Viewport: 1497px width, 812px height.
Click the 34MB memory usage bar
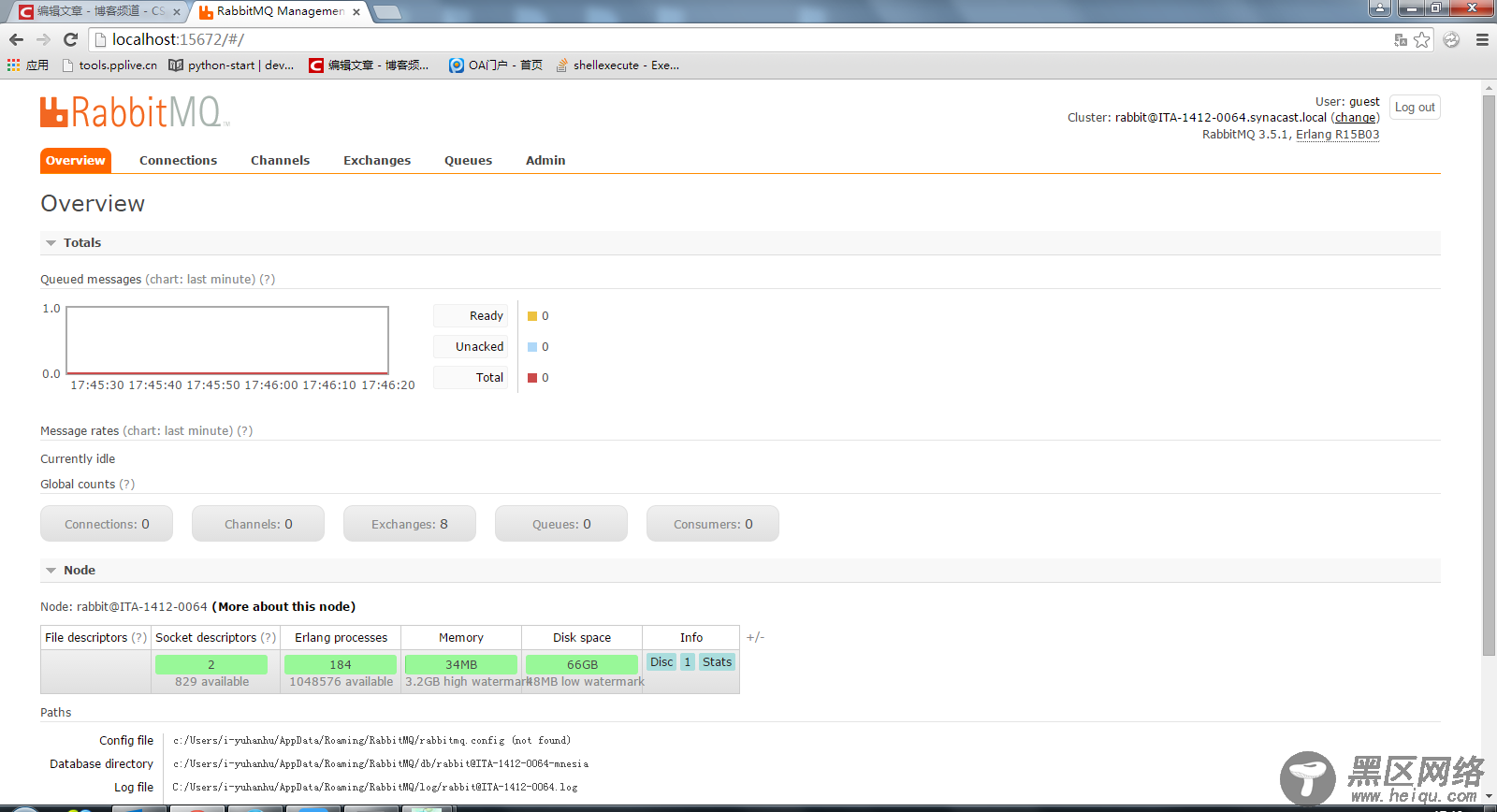[x=461, y=664]
